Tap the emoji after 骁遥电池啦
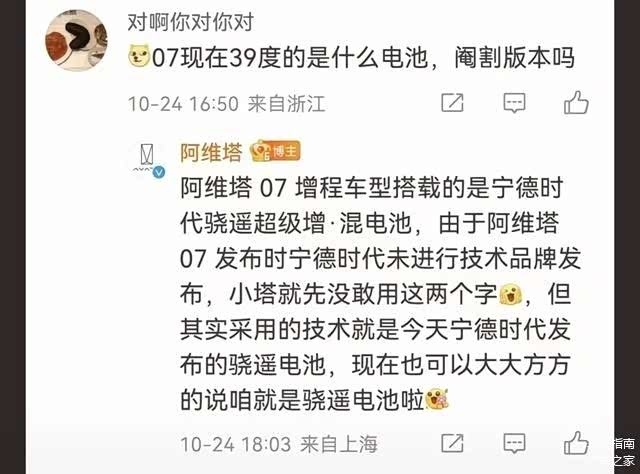Screen dimensions: 640x474 437,399
